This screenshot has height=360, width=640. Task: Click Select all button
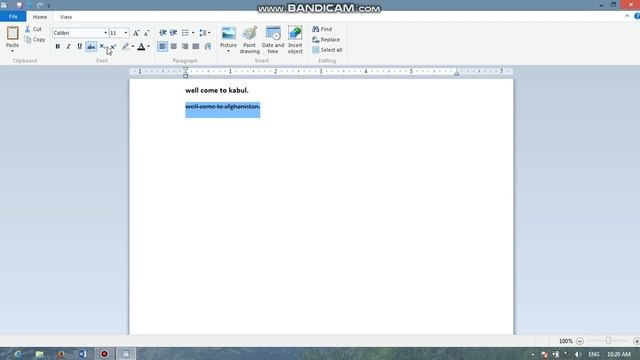[x=327, y=50]
